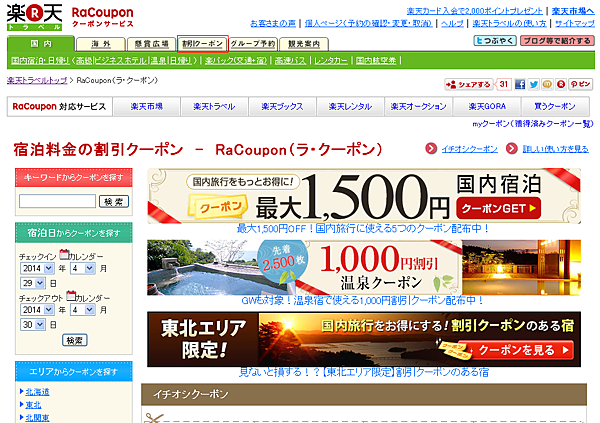The width and height of the screenshot is (600, 423).
Task: Select the 観光案内 tab
Action: click(x=304, y=44)
